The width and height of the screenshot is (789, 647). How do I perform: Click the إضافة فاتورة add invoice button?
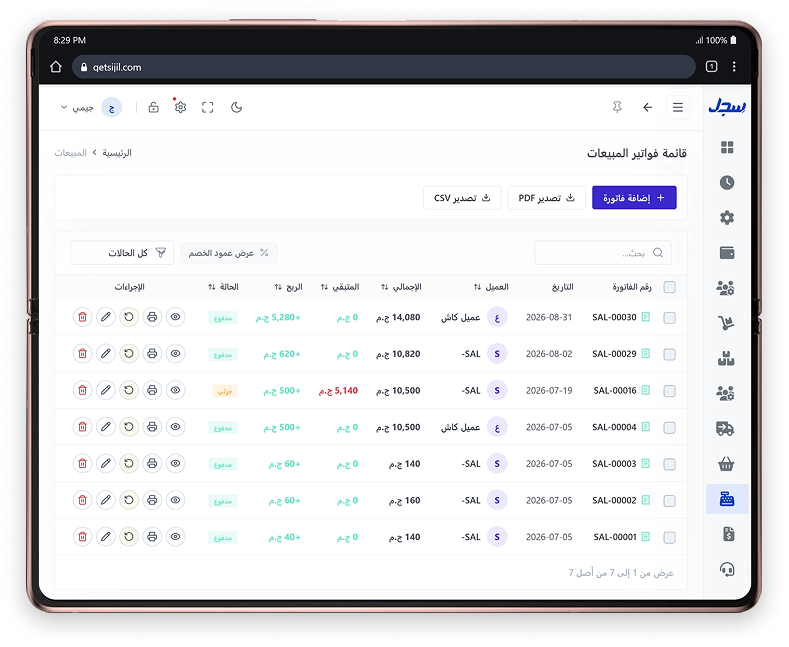[634, 198]
